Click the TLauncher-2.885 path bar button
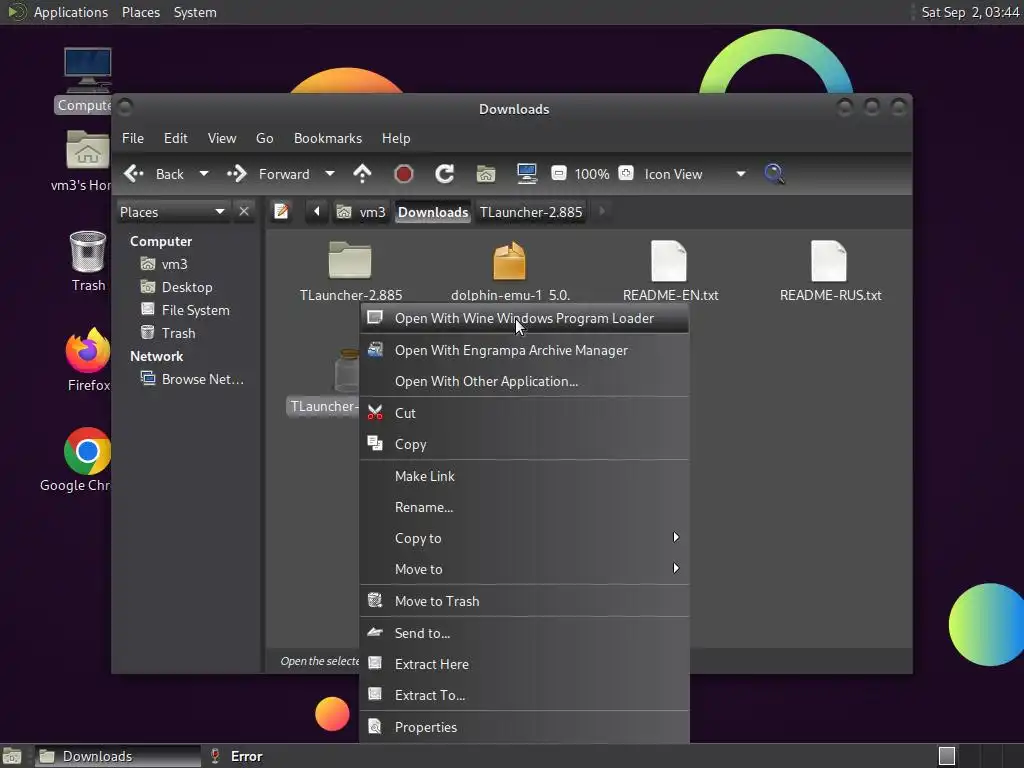This screenshot has width=1024, height=768. 531,212
